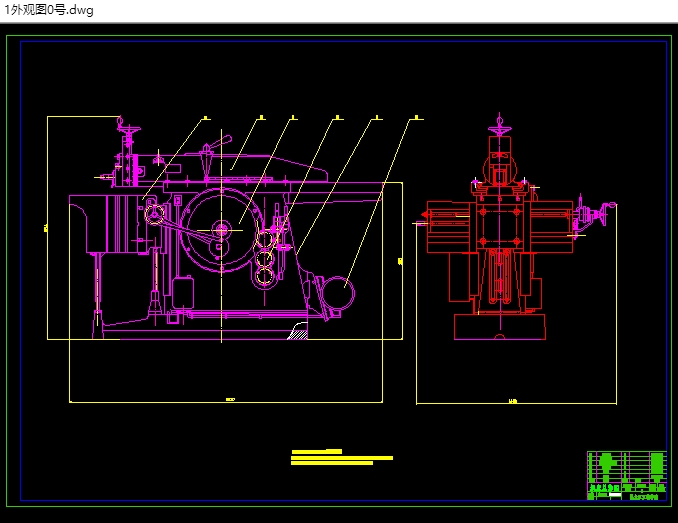Click the yellow technical notes text block

click(x=341, y=457)
